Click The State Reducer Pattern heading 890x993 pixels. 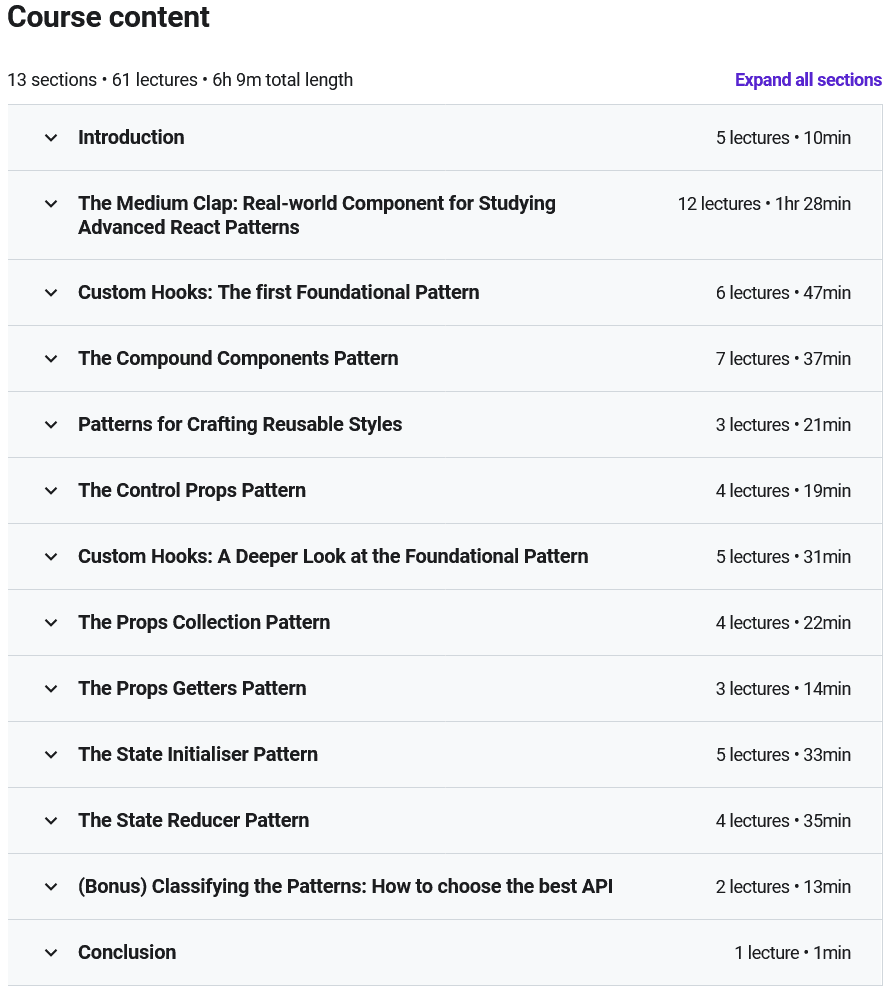point(193,821)
